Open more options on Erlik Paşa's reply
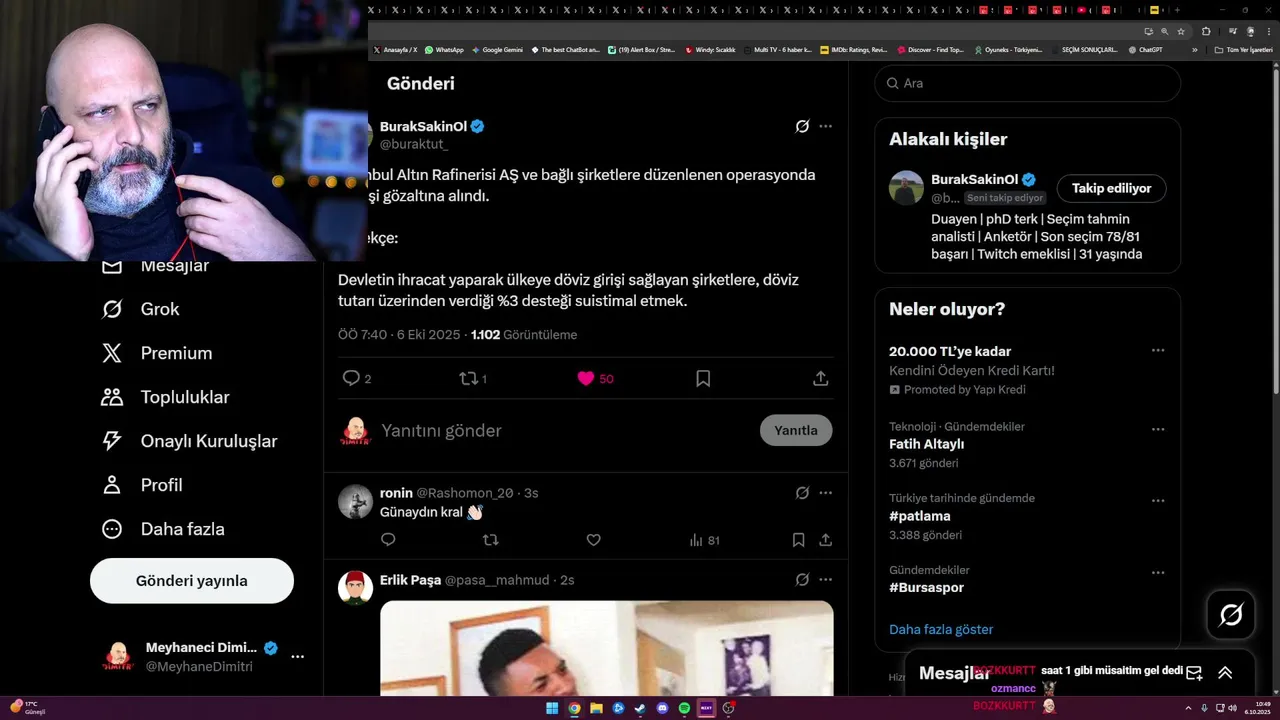This screenshot has height=720, width=1280. point(825,580)
